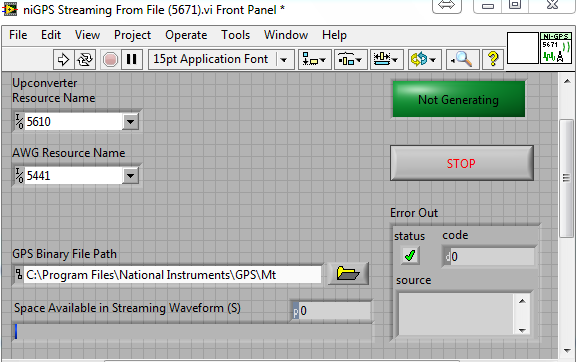This screenshot has height=362, width=576.
Task: Click the Search magnifier icon
Action: coord(462,59)
